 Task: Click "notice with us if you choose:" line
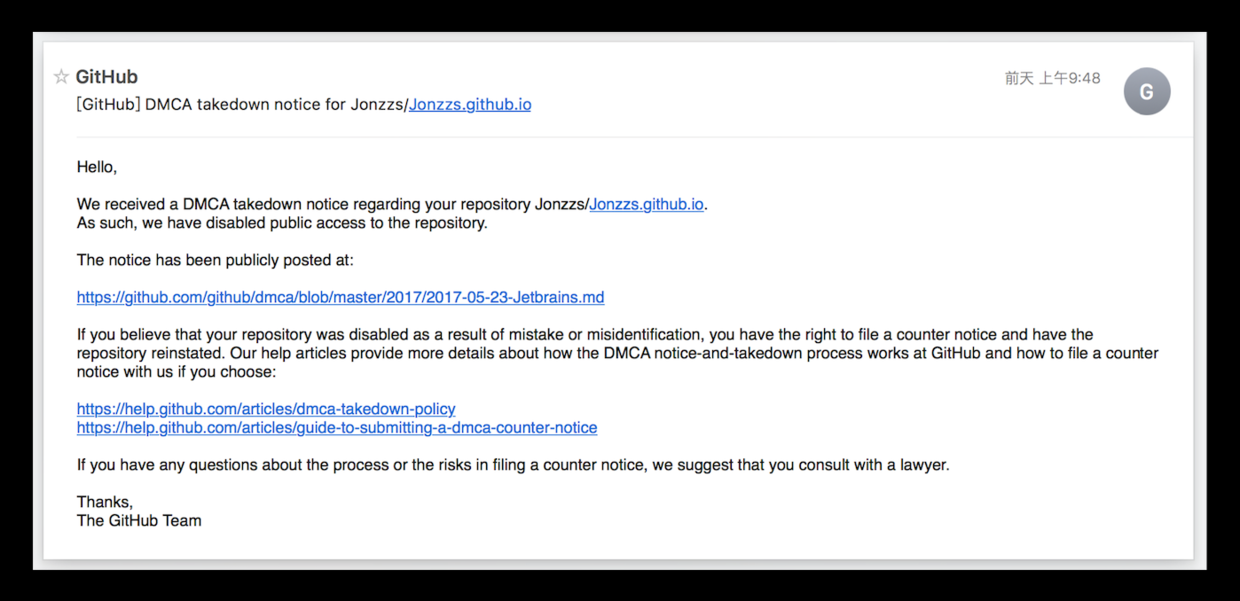point(176,372)
